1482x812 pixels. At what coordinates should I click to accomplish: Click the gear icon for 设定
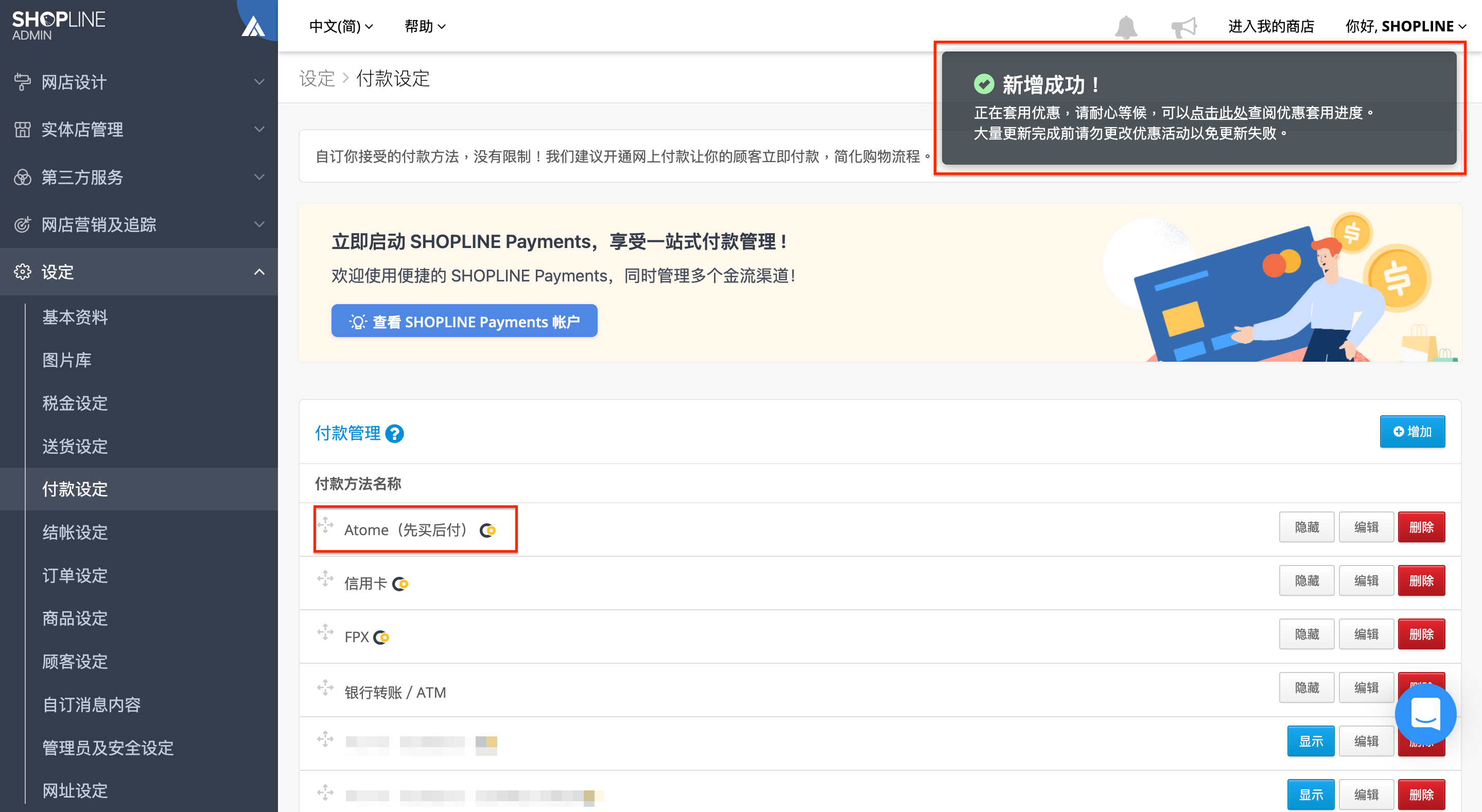(23, 272)
